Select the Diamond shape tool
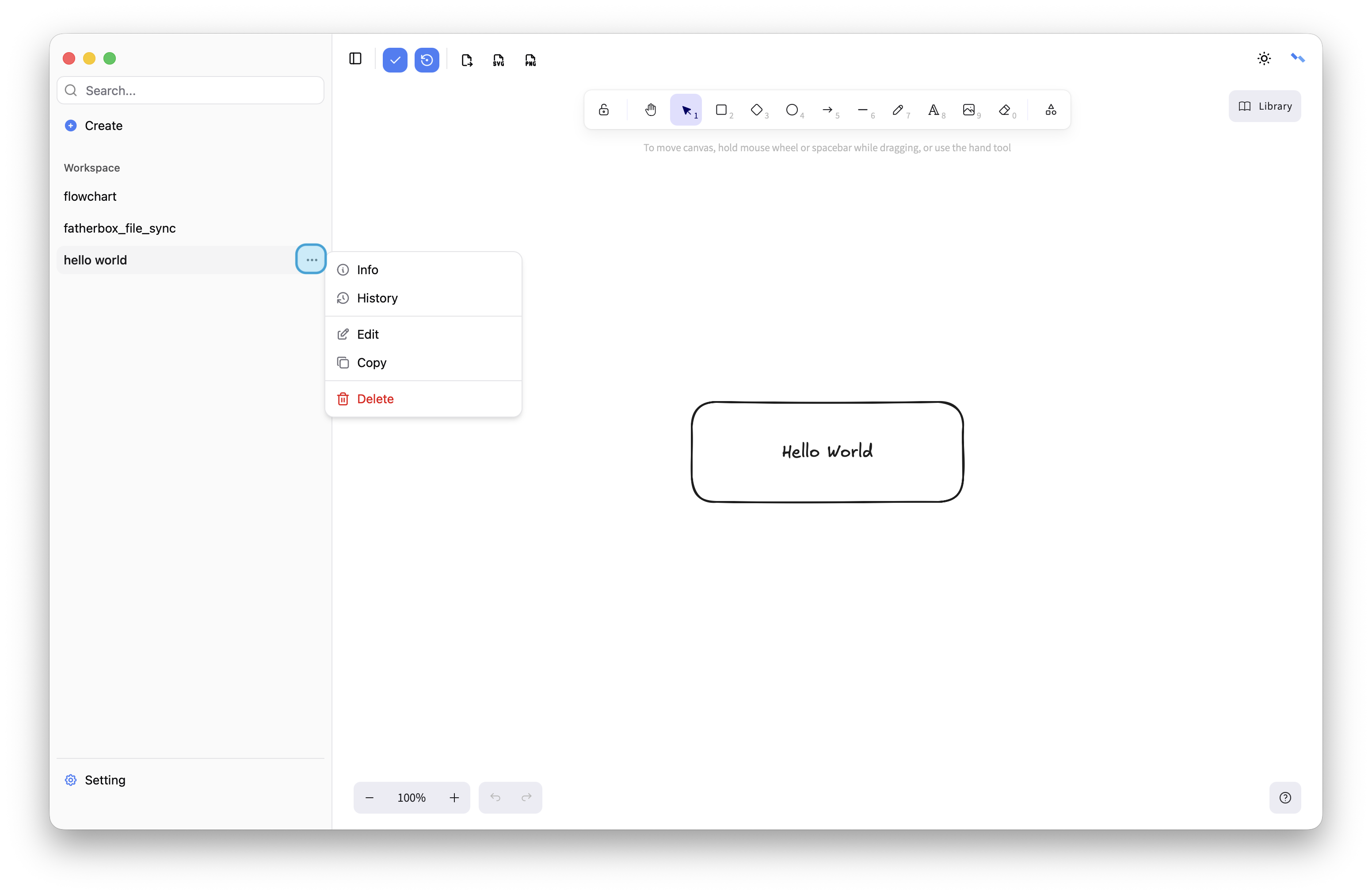The height and width of the screenshot is (895, 1372). point(756,110)
